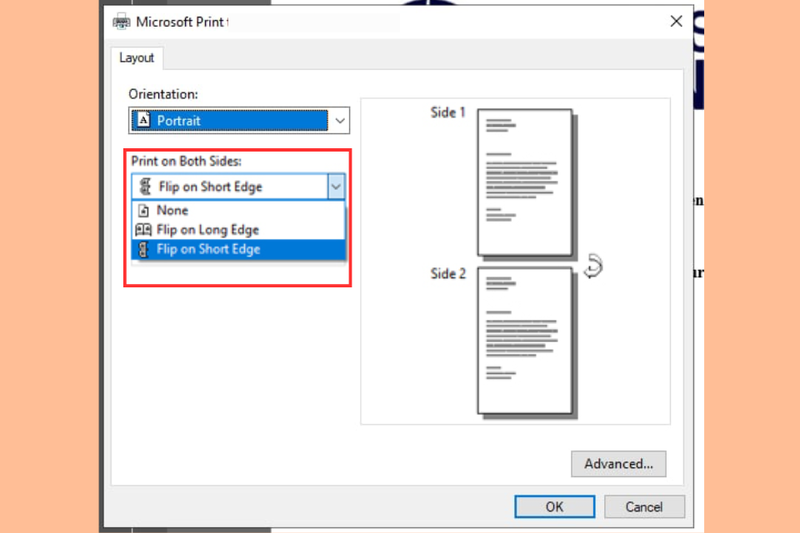
Task: Click the Microsoft Print title text
Action: click(x=182, y=22)
